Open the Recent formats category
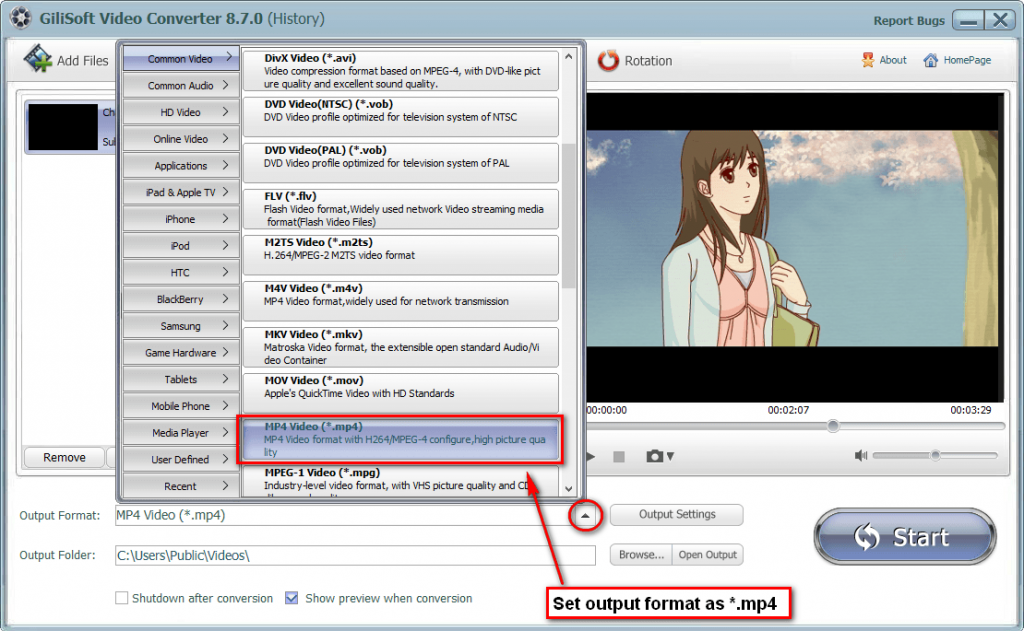This screenshot has width=1024, height=631. (180, 487)
